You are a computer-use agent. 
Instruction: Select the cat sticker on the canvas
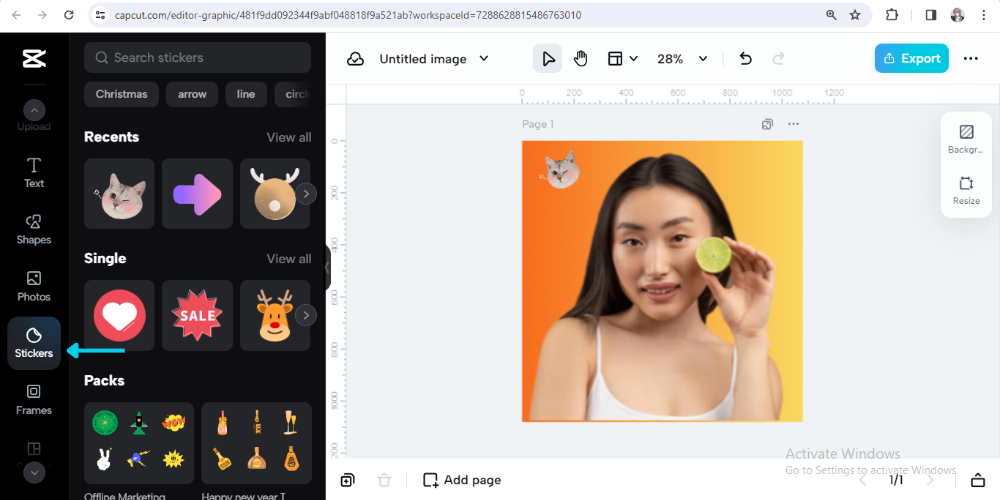[x=561, y=170]
